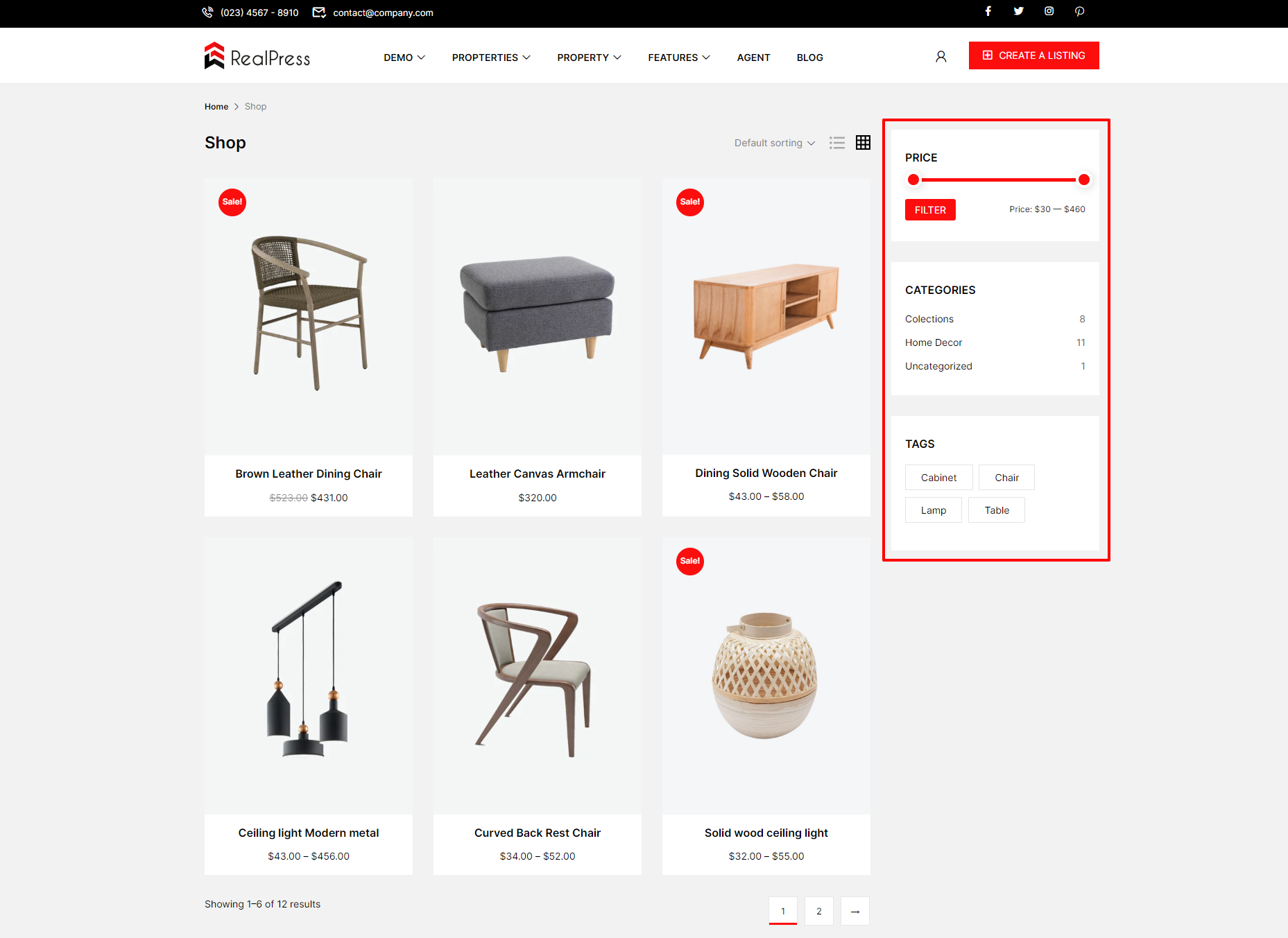Filter by the Lamp tag
The width and height of the screenshot is (1288, 938).
click(x=934, y=510)
